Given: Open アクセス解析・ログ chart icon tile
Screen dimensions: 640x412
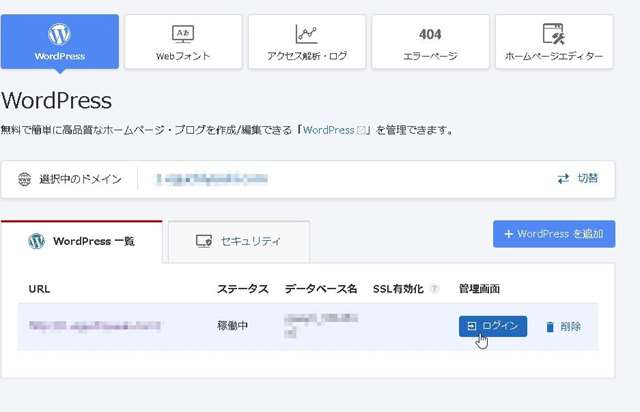Looking at the screenshot, I should coord(306,42).
